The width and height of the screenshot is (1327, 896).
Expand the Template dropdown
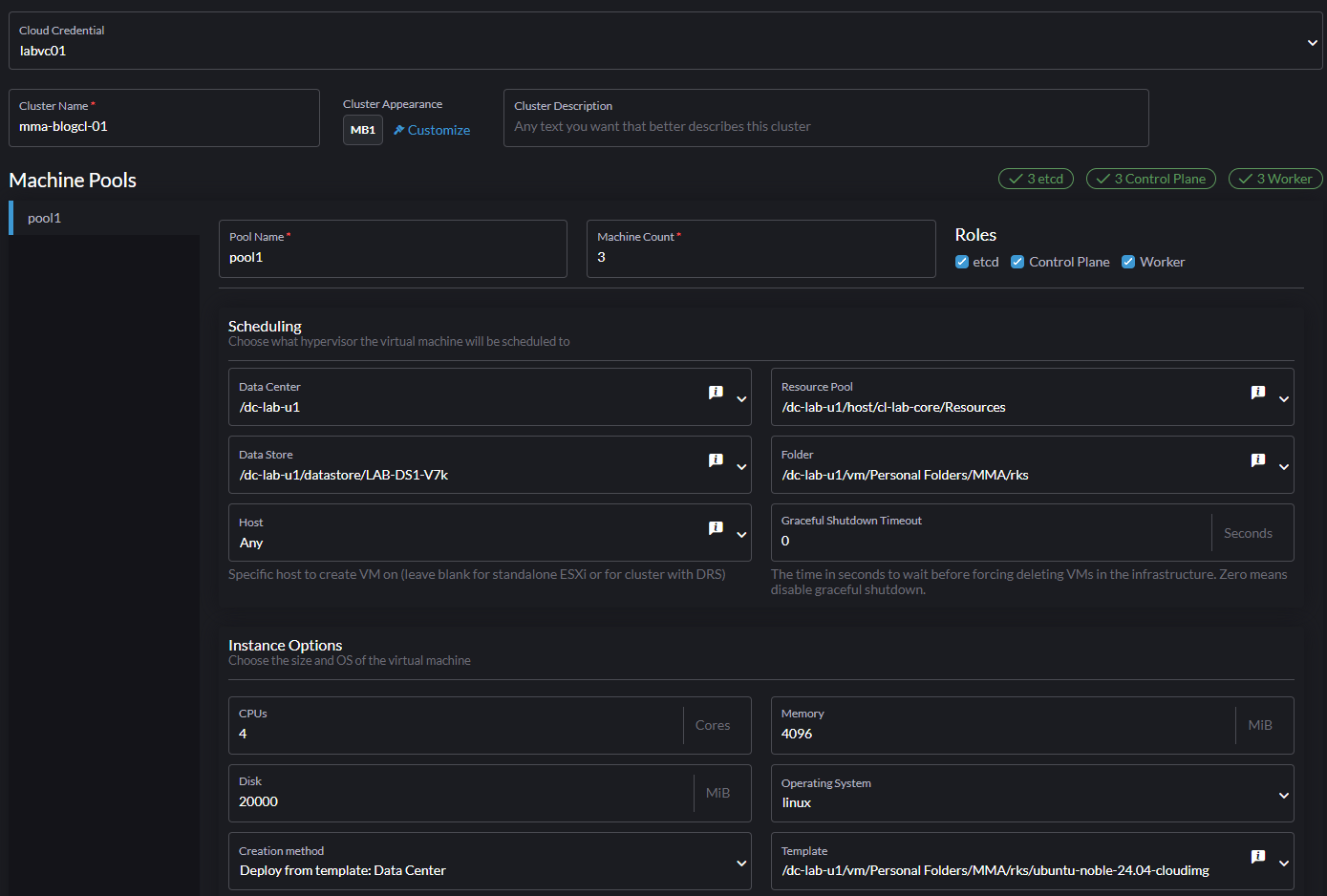[1284, 864]
